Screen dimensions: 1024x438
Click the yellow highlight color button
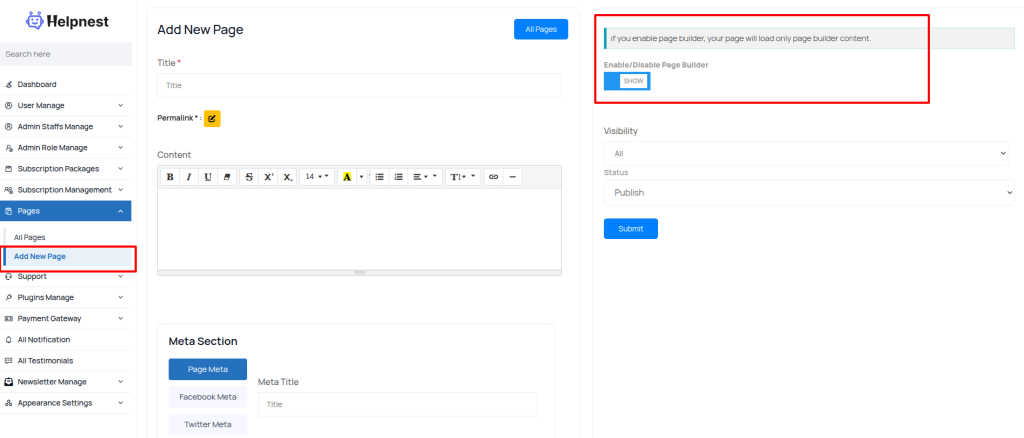click(347, 177)
